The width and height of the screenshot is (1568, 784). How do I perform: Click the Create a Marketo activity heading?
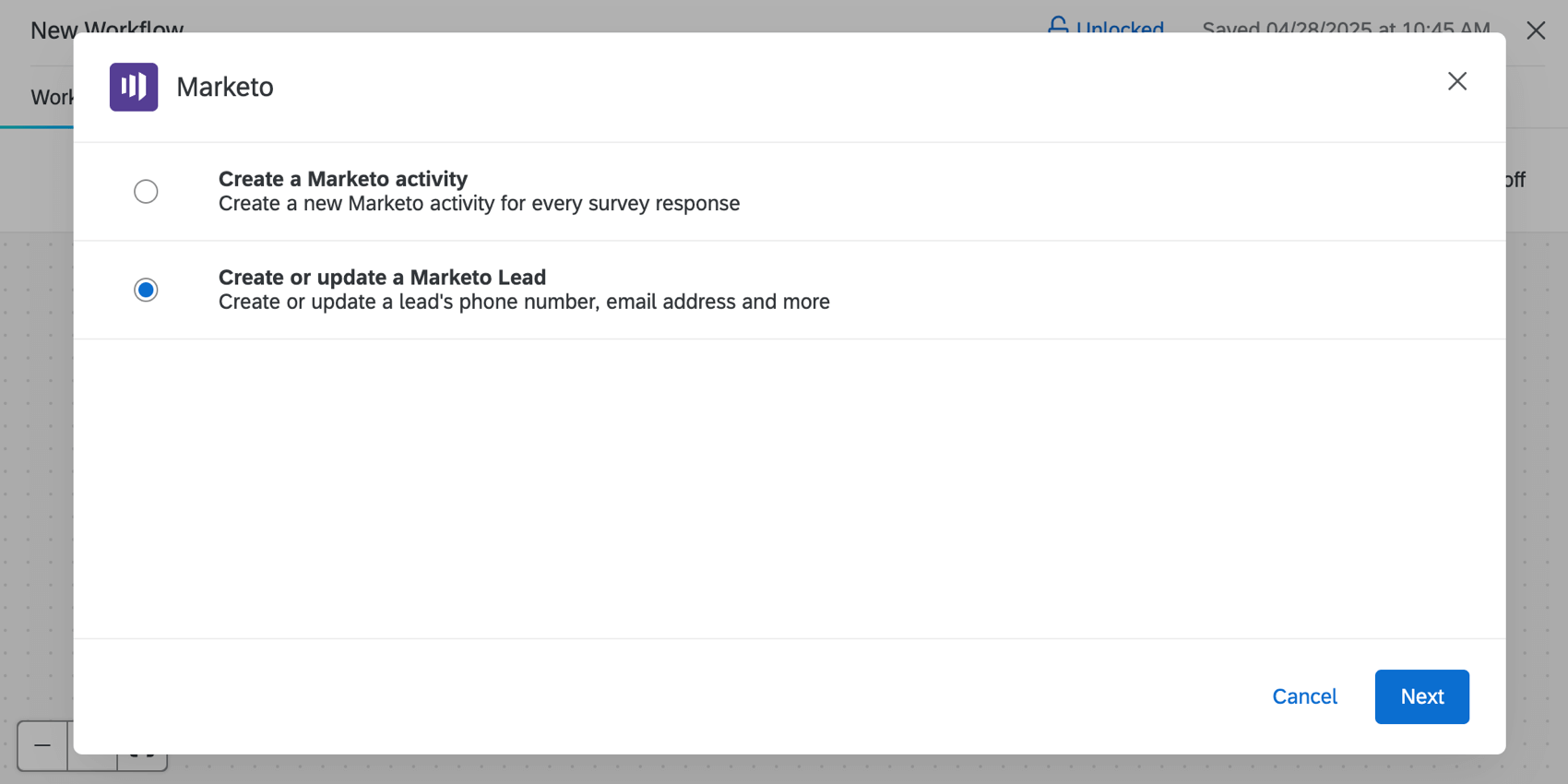click(343, 178)
